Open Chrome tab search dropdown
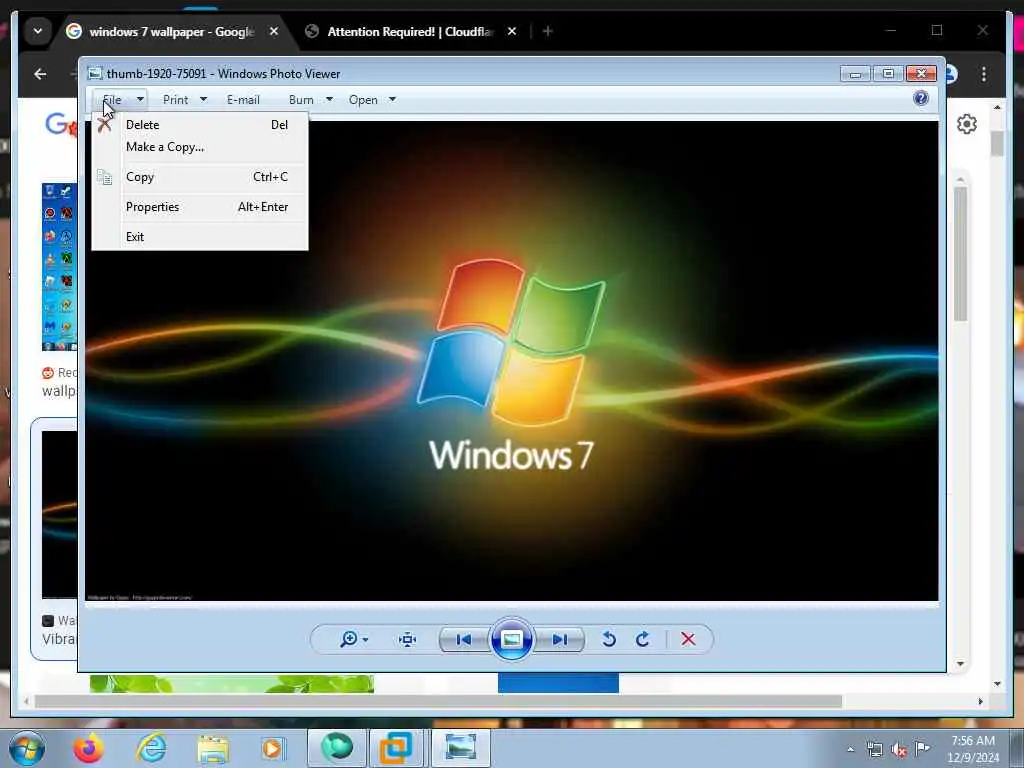 (38, 31)
